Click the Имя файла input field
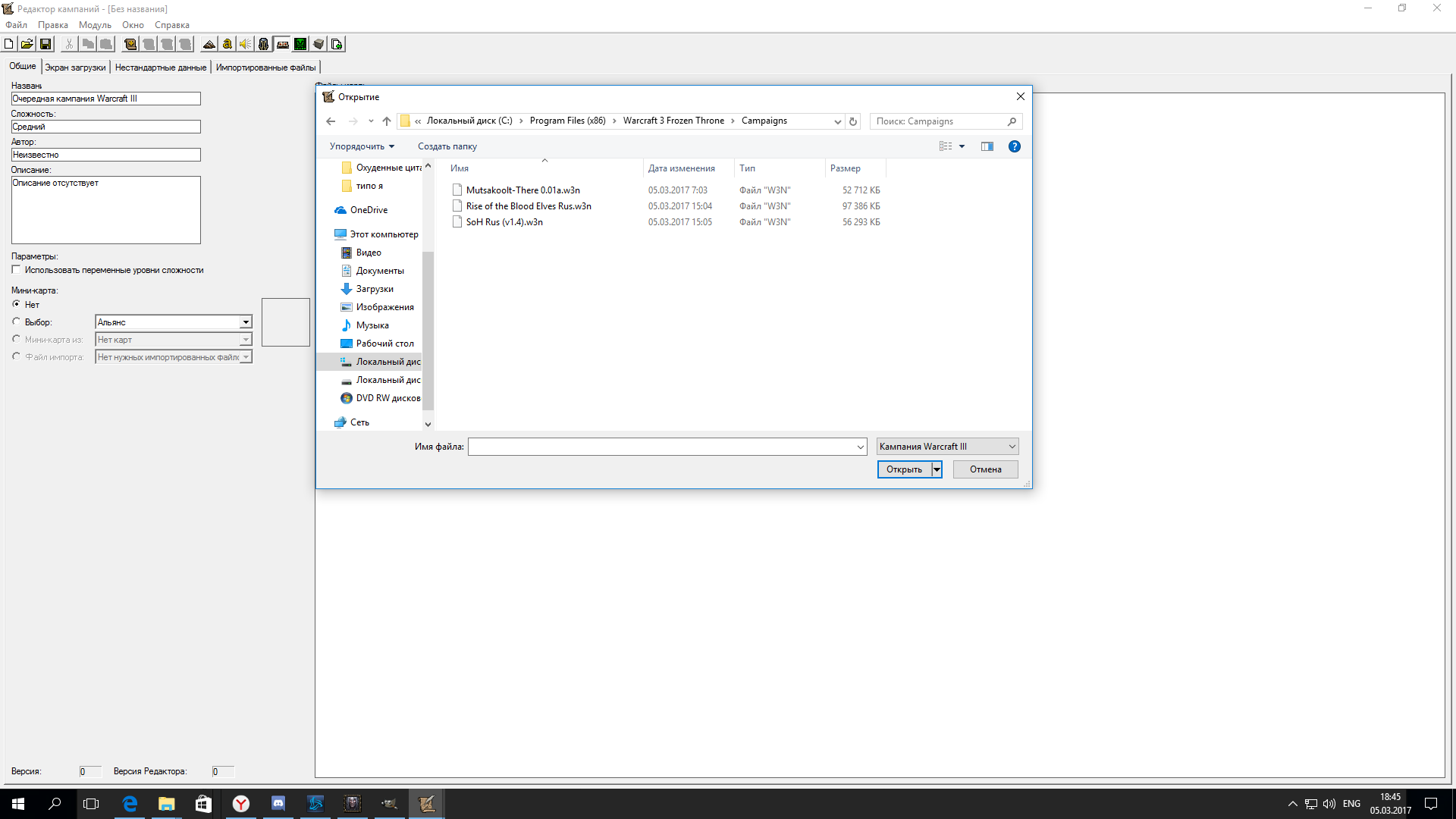Image resolution: width=1456 pixels, height=819 pixels. (667, 447)
